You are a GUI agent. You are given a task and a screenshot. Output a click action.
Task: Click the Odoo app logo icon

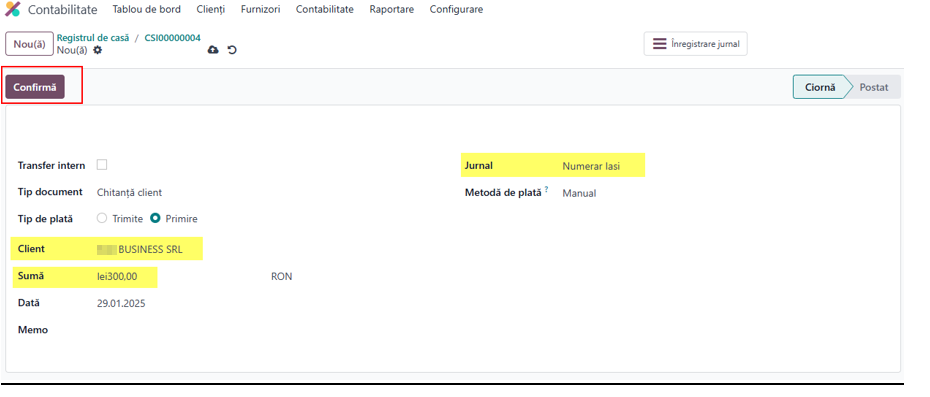tap(12, 9)
